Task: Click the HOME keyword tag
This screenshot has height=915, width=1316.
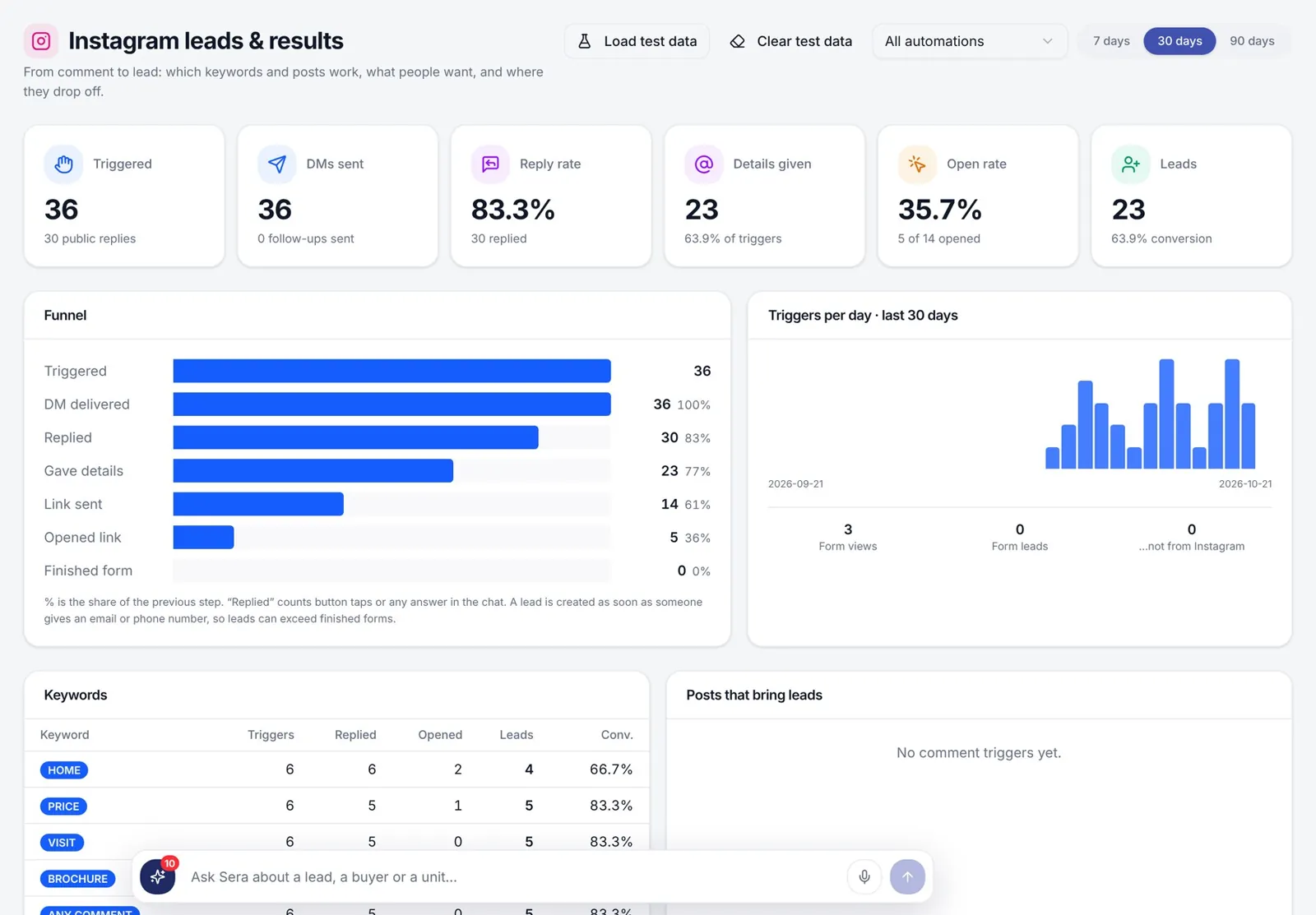Action: (64, 770)
